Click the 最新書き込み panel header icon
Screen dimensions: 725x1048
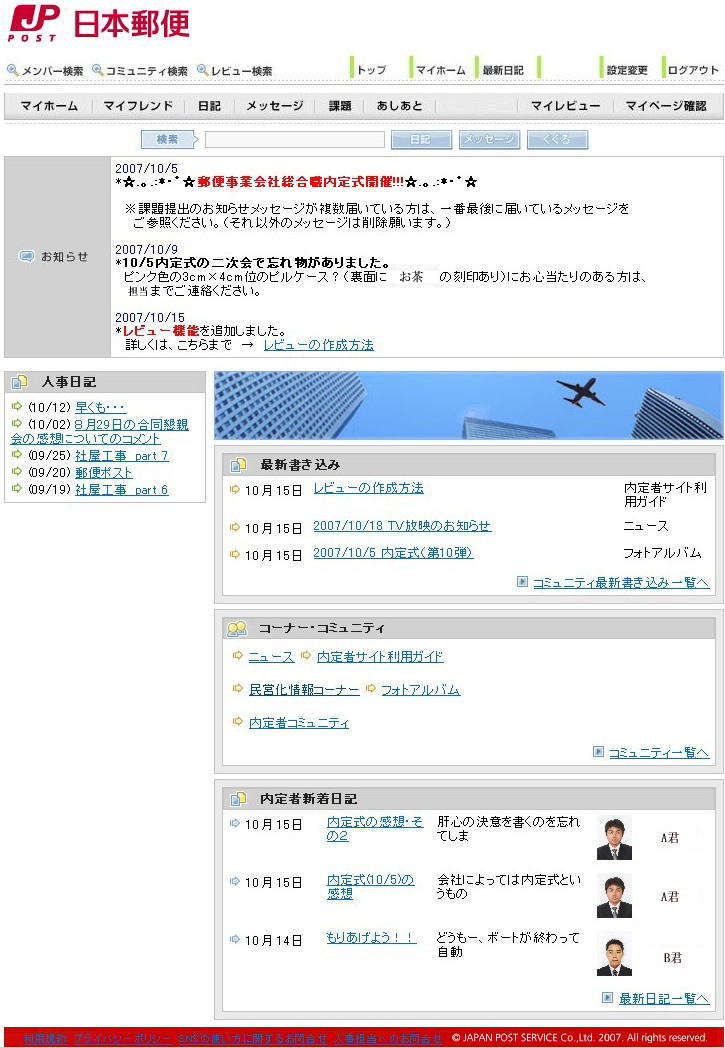[238, 465]
